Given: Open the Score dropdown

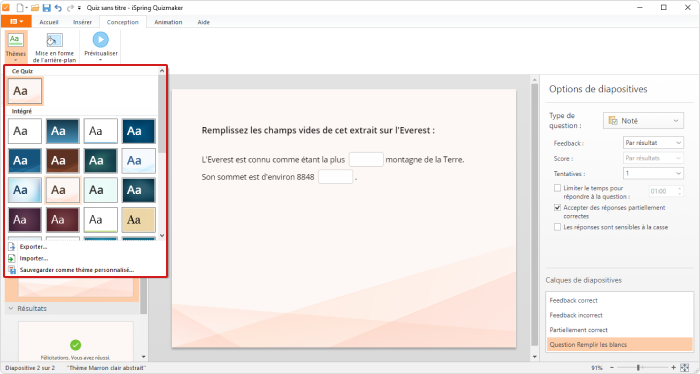Looking at the screenshot, I should click(x=653, y=158).
